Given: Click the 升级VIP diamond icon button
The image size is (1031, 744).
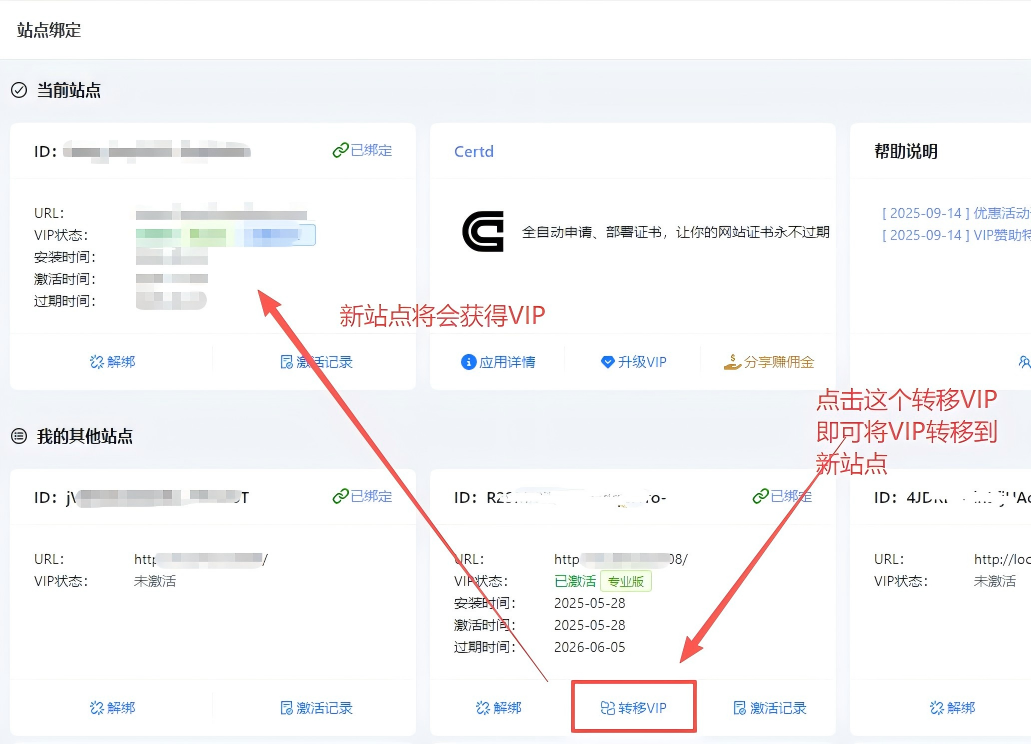Looking at the screenshot, I should 608,362.
